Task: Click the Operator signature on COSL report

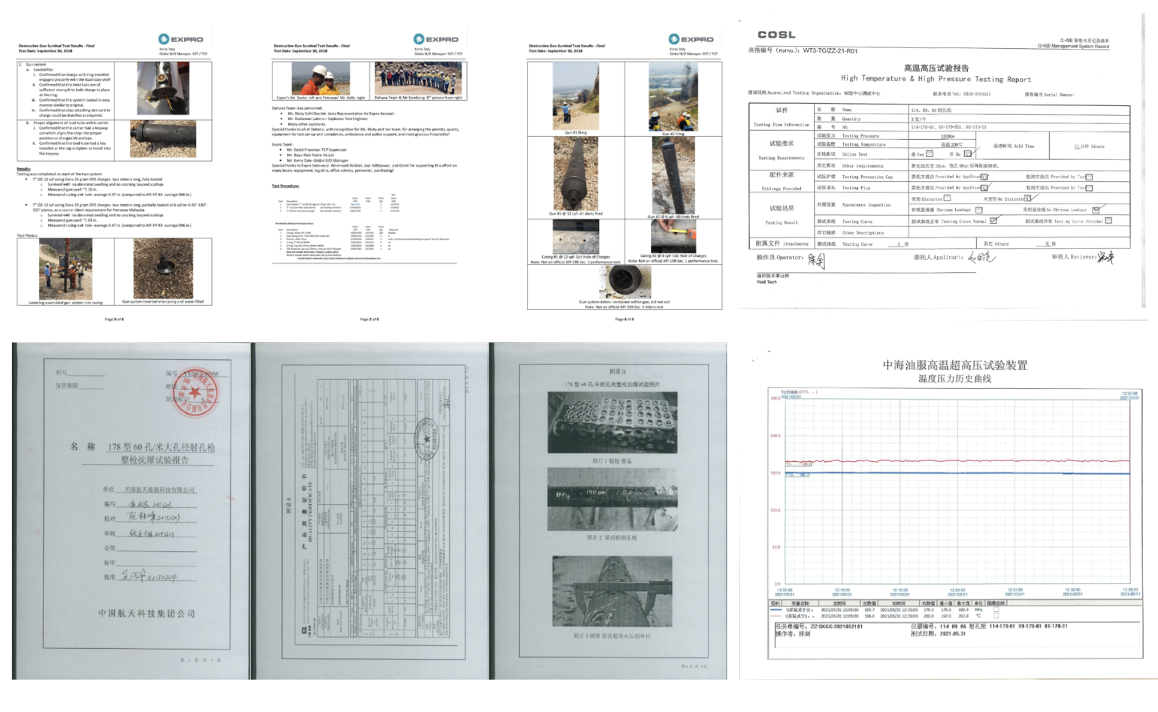Action: click(x=816, y=259)
